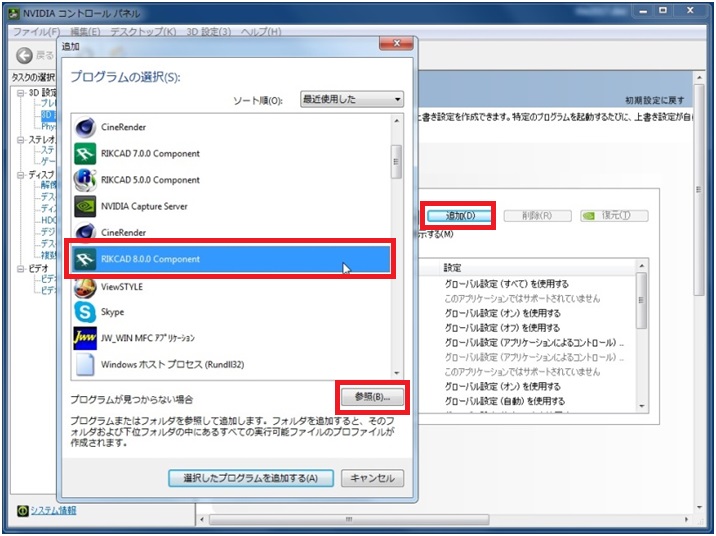
Task: Click the program list scrollbar thumb
Action: (396, 161)
